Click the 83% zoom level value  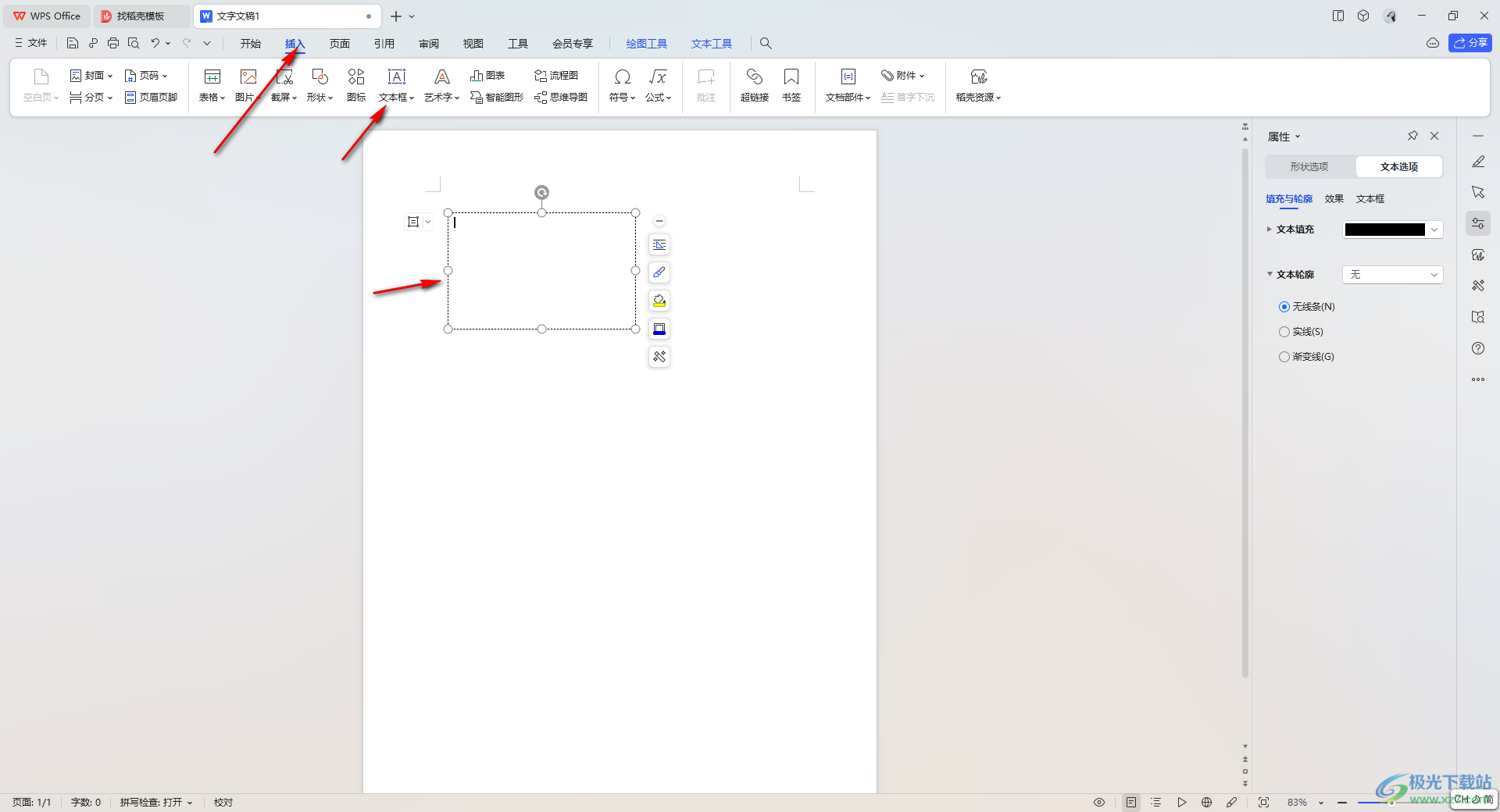1298,803
